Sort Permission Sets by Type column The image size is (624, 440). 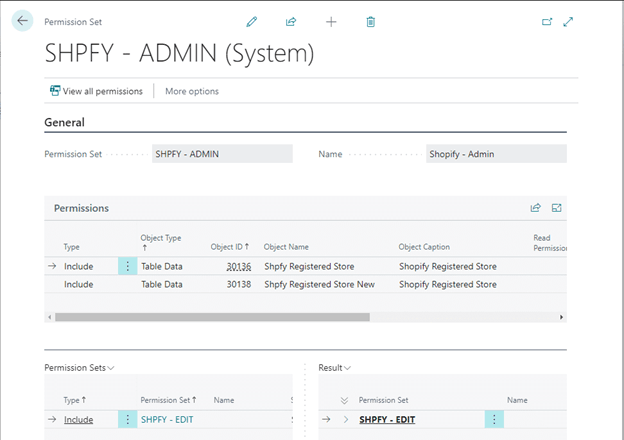pos(74,400)
